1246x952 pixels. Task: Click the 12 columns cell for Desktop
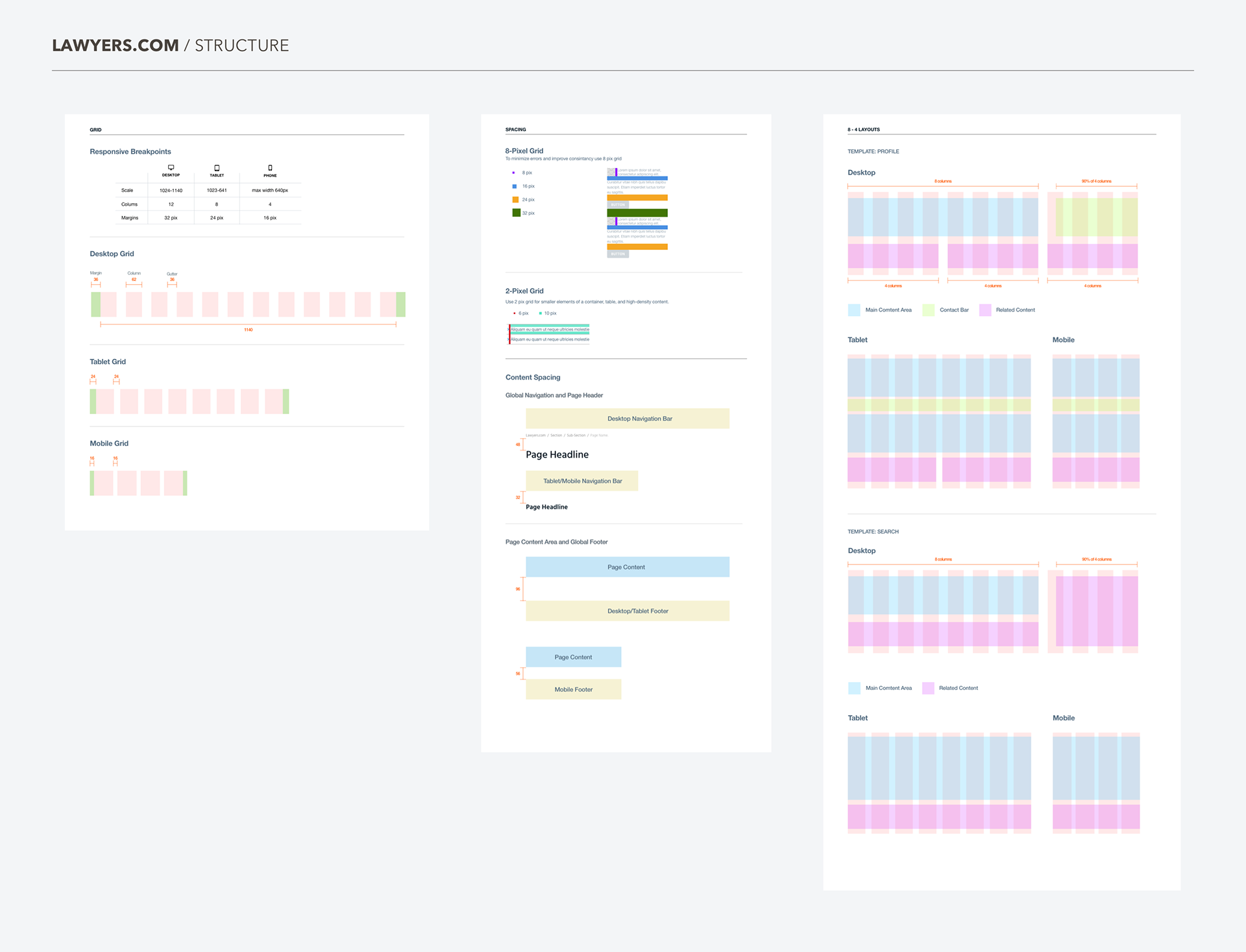tap(171, 204)
